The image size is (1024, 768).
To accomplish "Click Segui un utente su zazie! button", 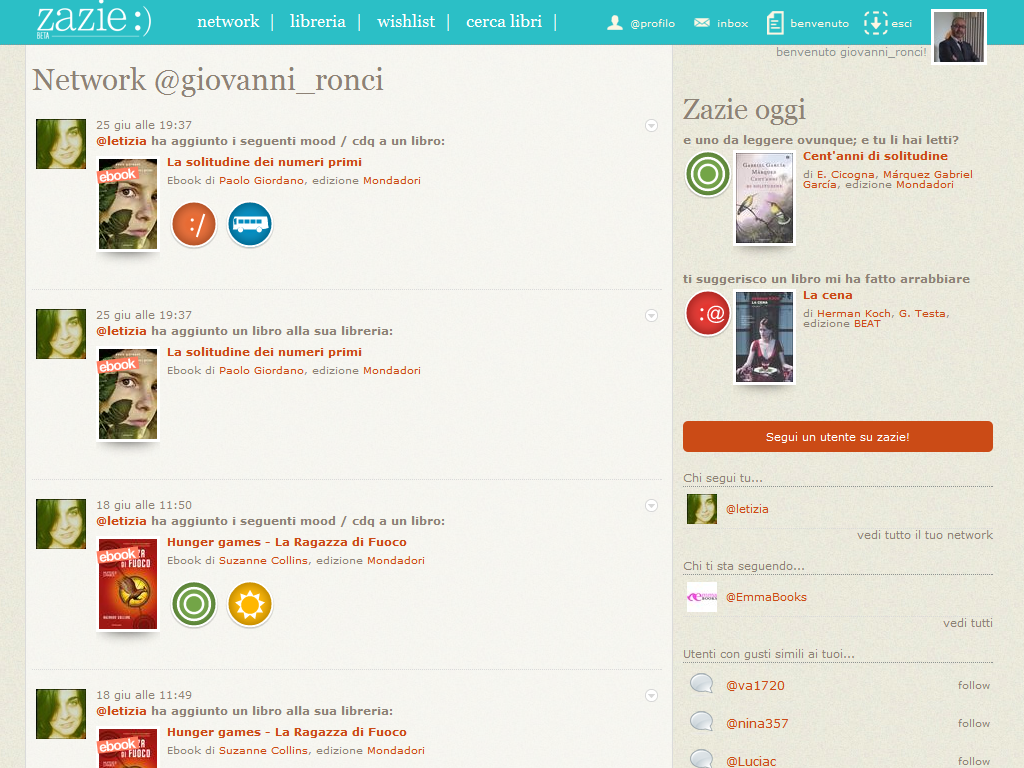I will (x=838, y=436).
